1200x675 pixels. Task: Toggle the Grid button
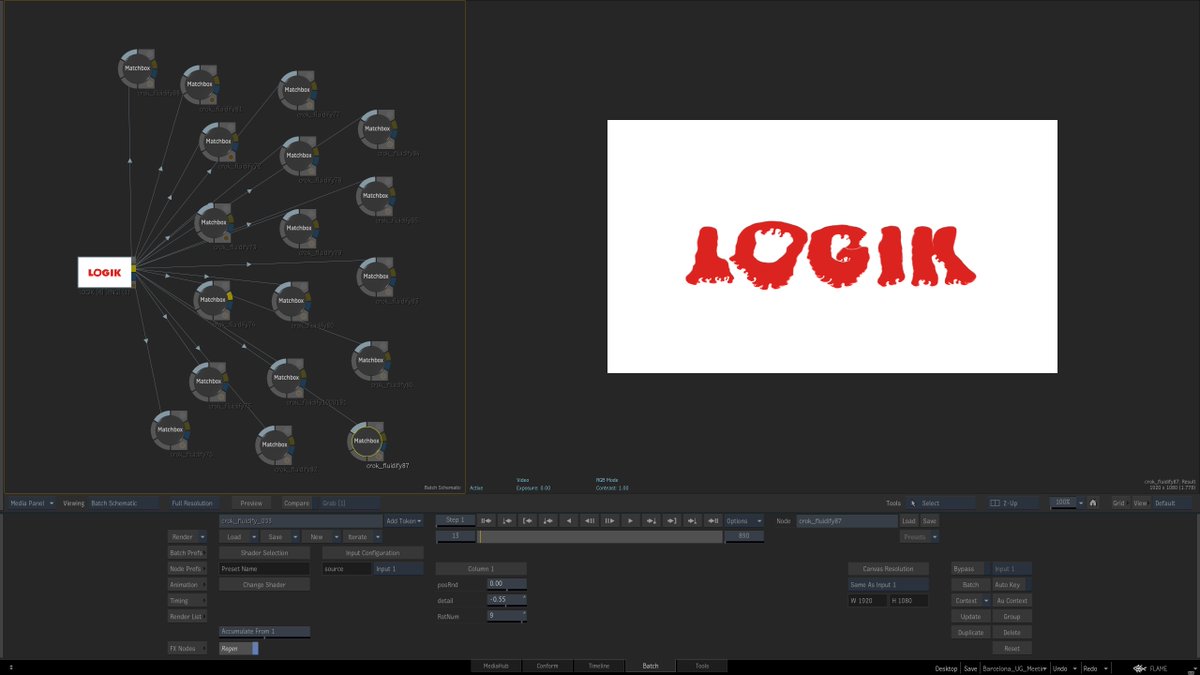[x=1119, y=503]
